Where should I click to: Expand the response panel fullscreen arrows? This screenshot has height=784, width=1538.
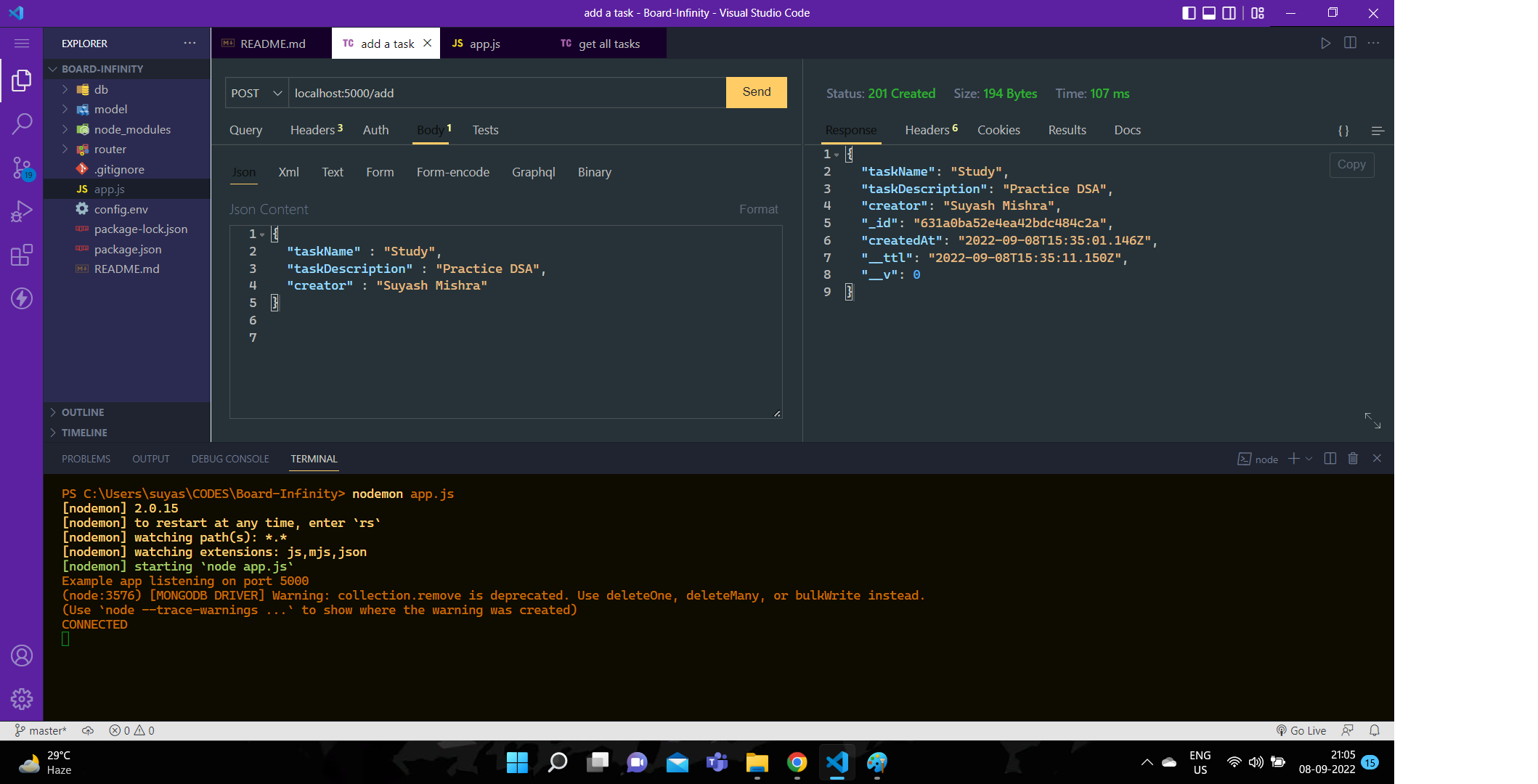(x=1372, y=420)
